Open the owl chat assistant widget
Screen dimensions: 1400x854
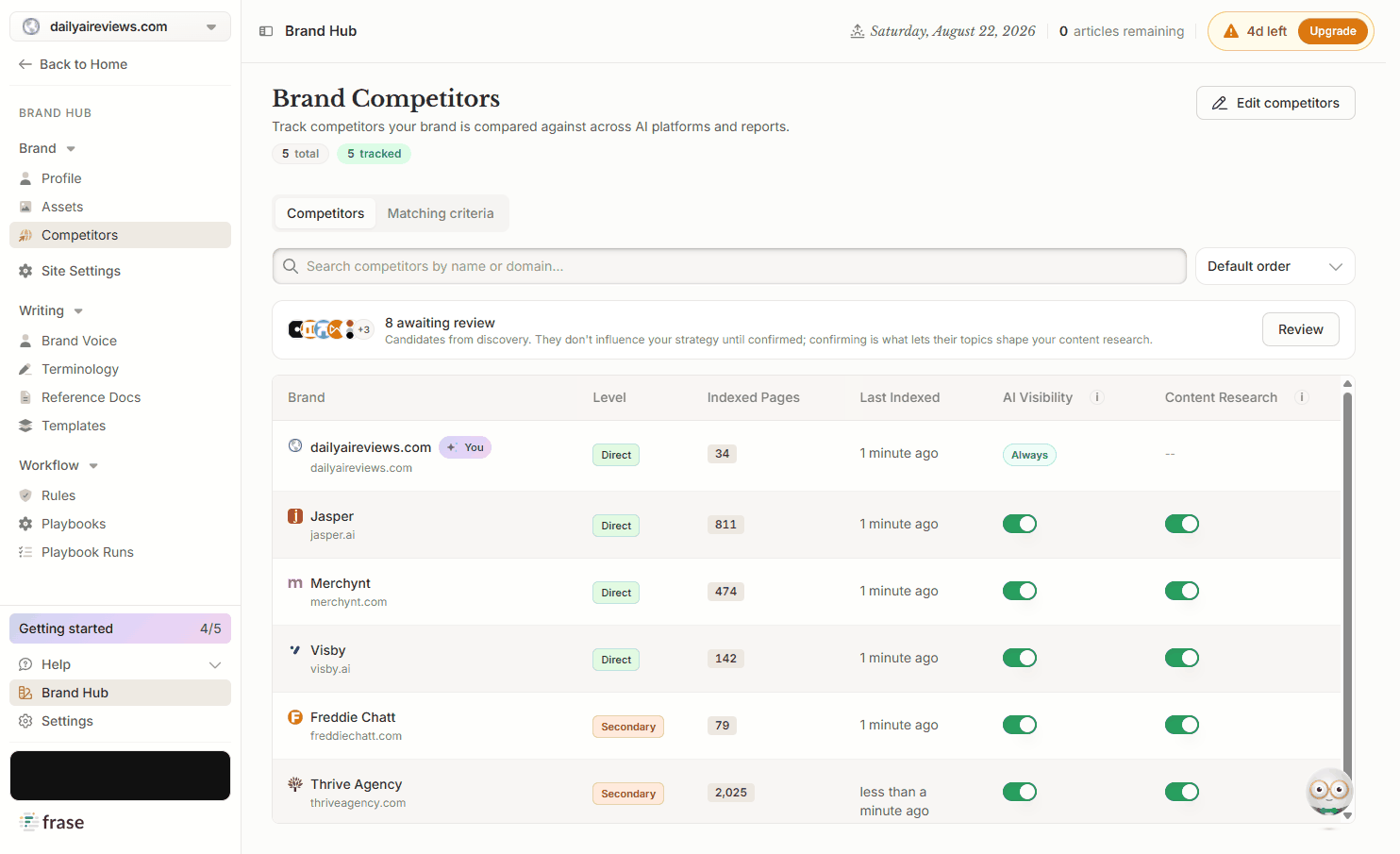pos(1329,792)
